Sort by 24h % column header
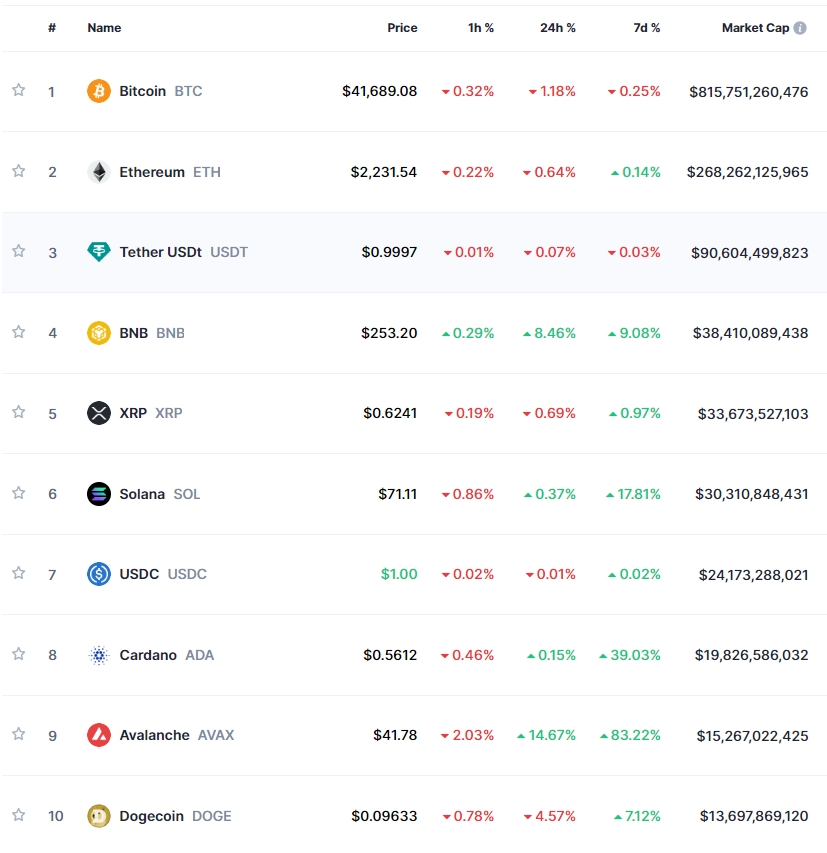 pyautogui.click(x=557, y=28)
